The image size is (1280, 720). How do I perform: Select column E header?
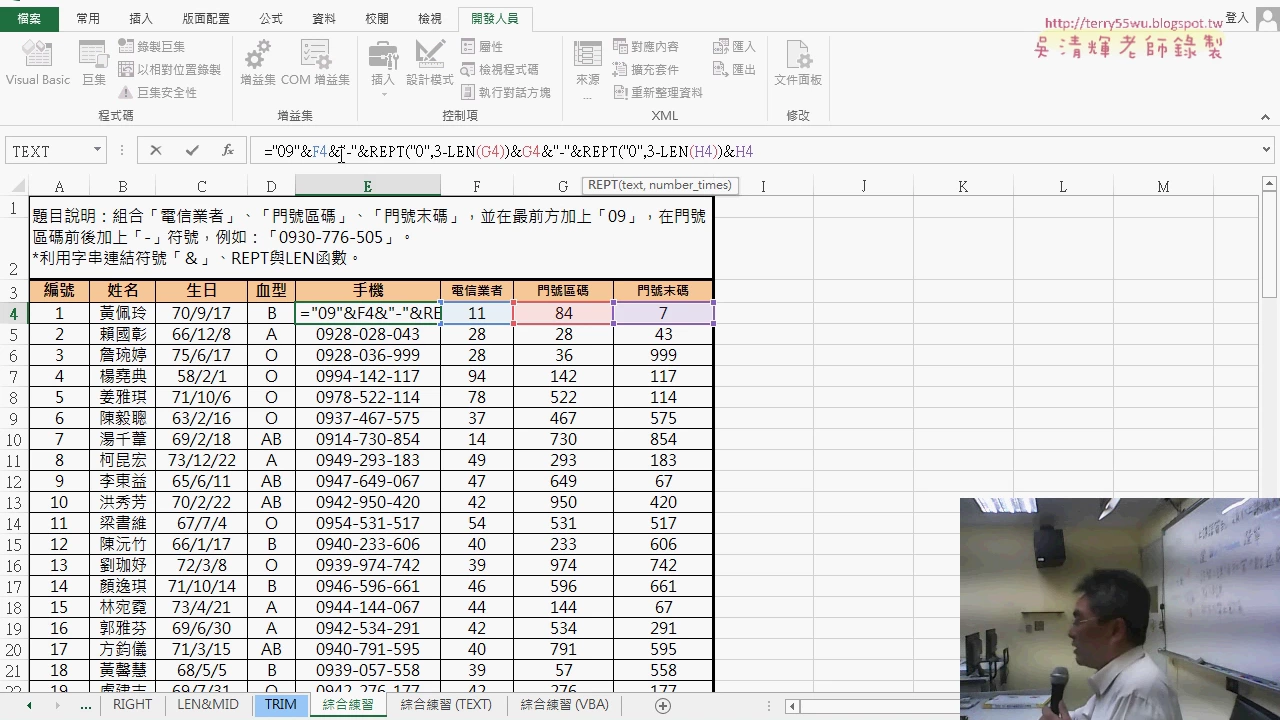(367, 186)
